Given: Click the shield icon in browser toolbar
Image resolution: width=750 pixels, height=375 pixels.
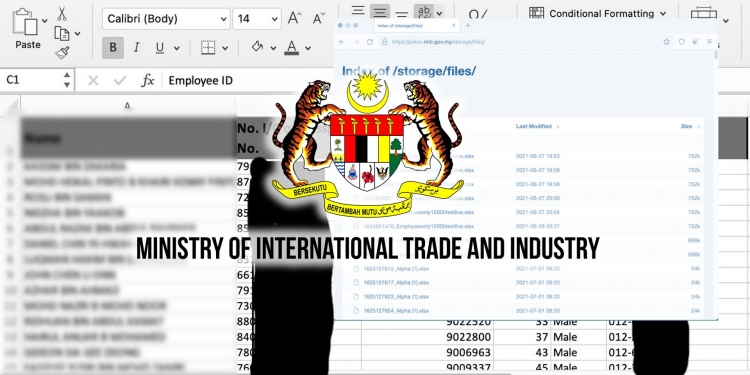Looking at the screenshot, I should point(682,42).
